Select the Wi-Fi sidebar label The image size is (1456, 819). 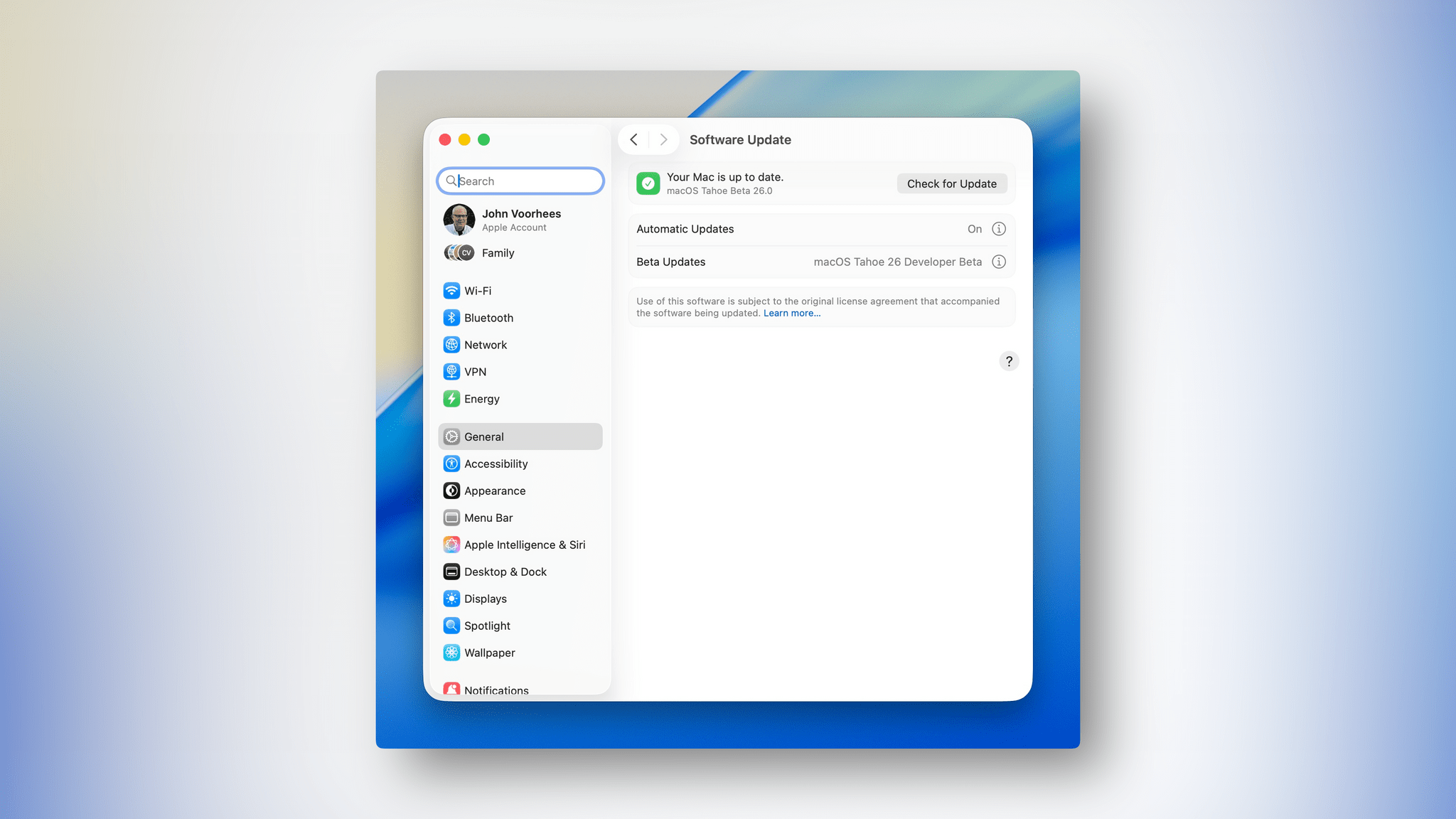478,291
